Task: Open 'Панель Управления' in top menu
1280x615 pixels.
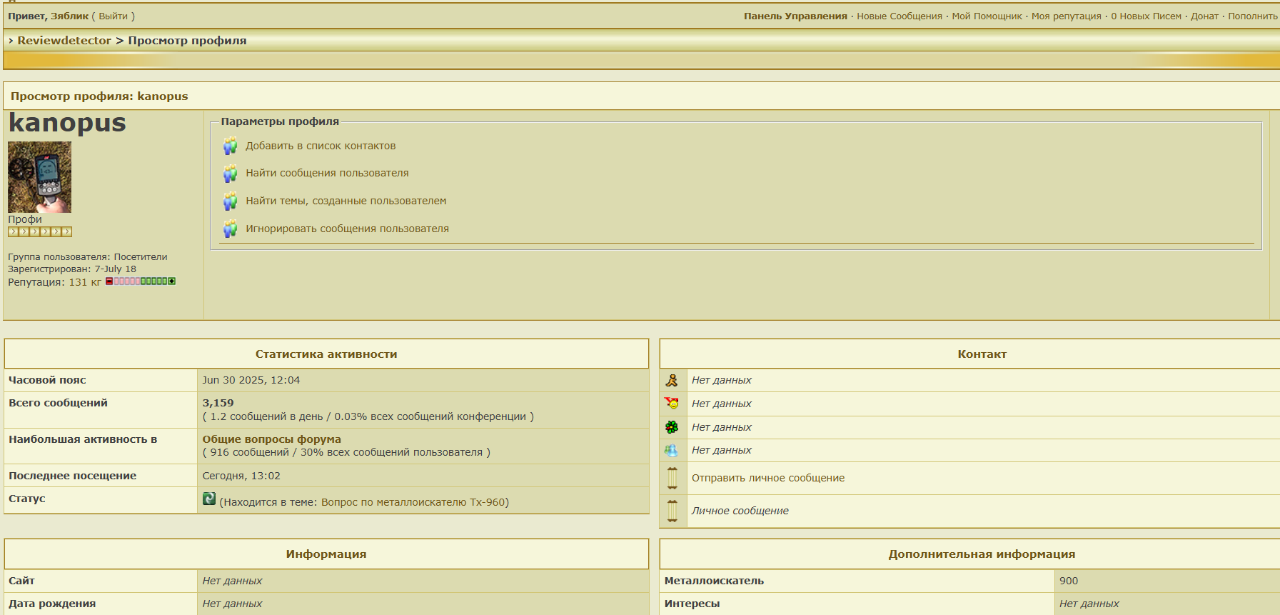Action: tap(795, 16)
